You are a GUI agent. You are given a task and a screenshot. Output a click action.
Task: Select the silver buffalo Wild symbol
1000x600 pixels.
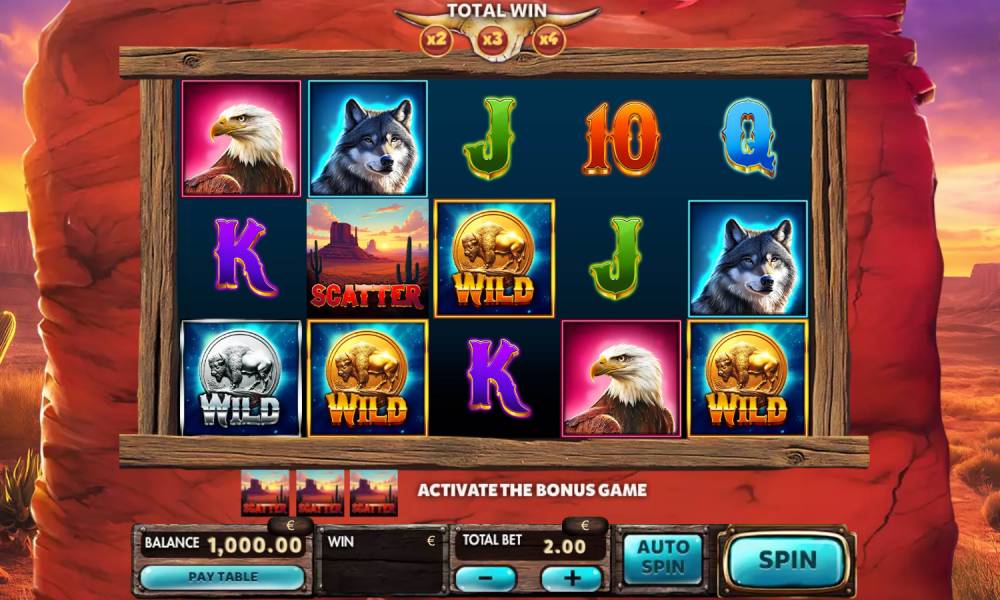tap(241, 379)
